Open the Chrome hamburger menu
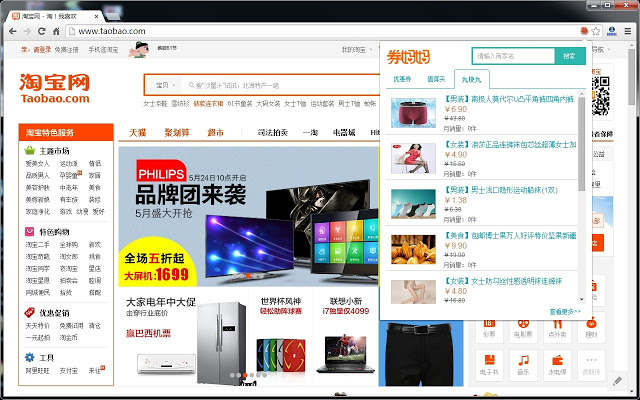Screen dimensions: 640x400 click(628, 31)
